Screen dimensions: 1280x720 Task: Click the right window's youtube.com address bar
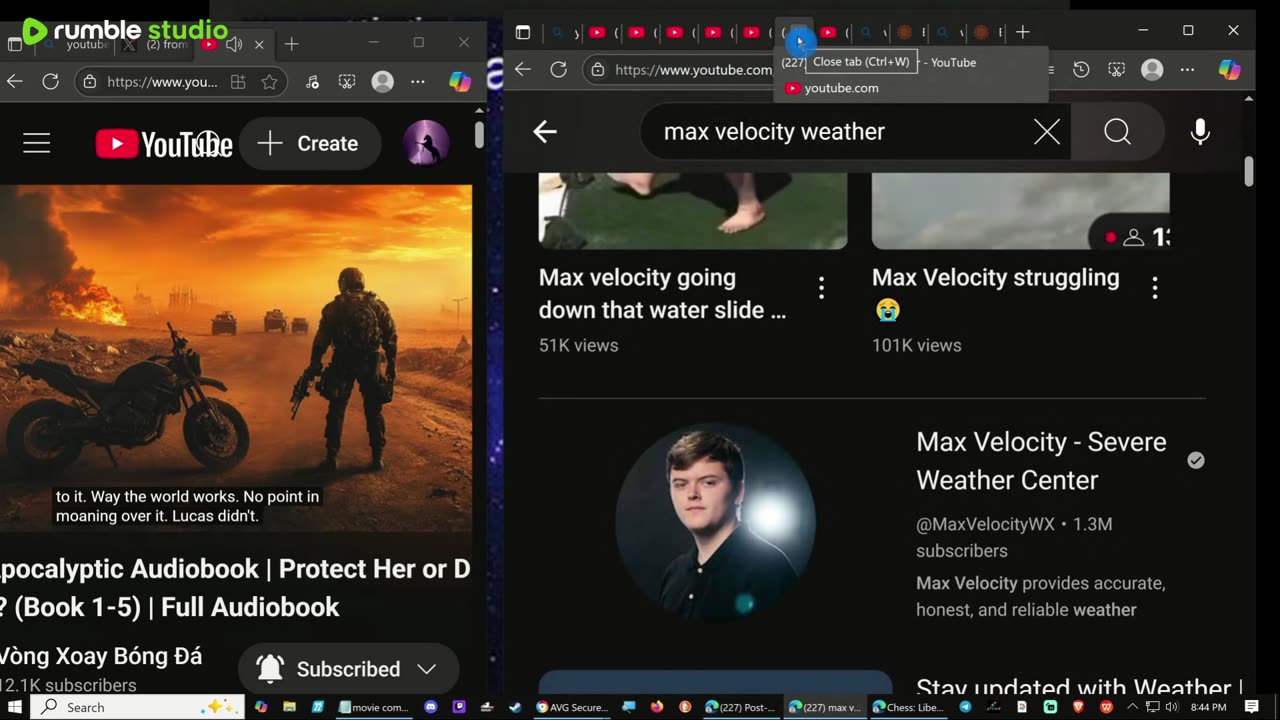click(692, 69)
